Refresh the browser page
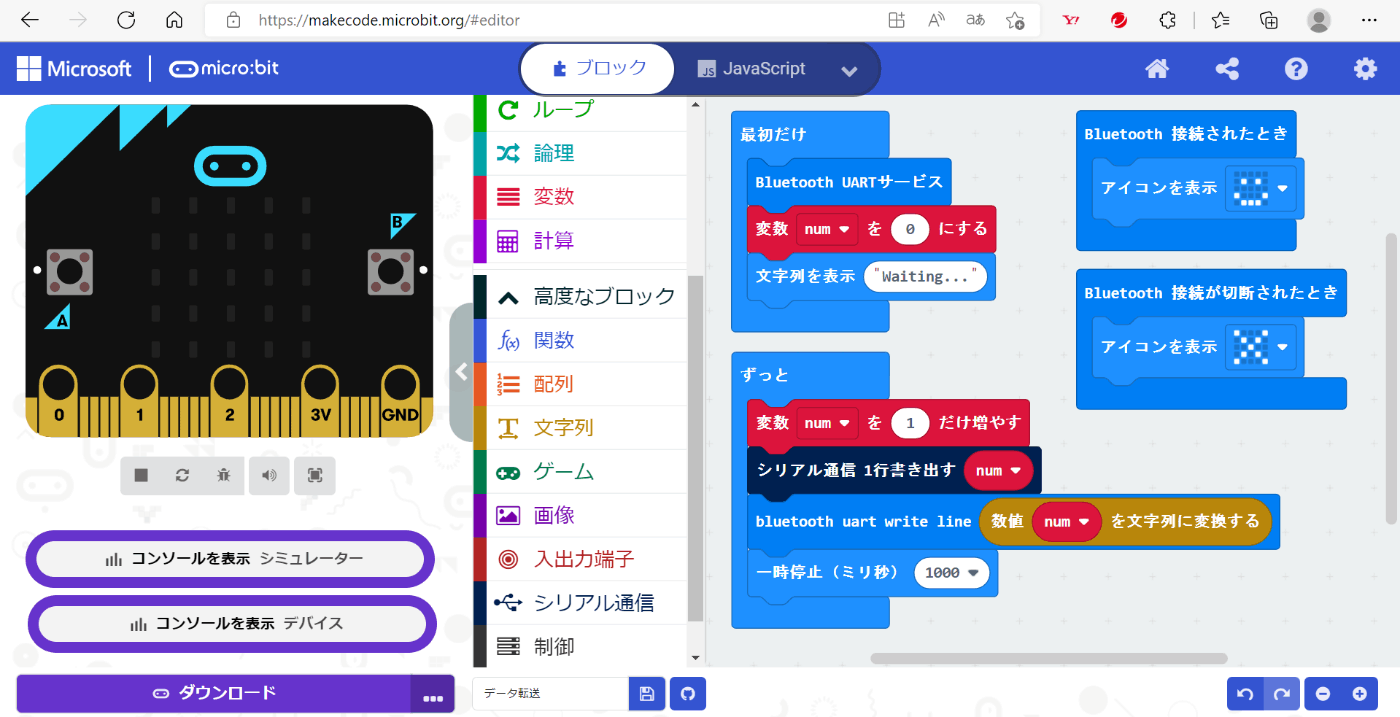The width and height of the screenshot is (1400, 717). tap(126, 20)
